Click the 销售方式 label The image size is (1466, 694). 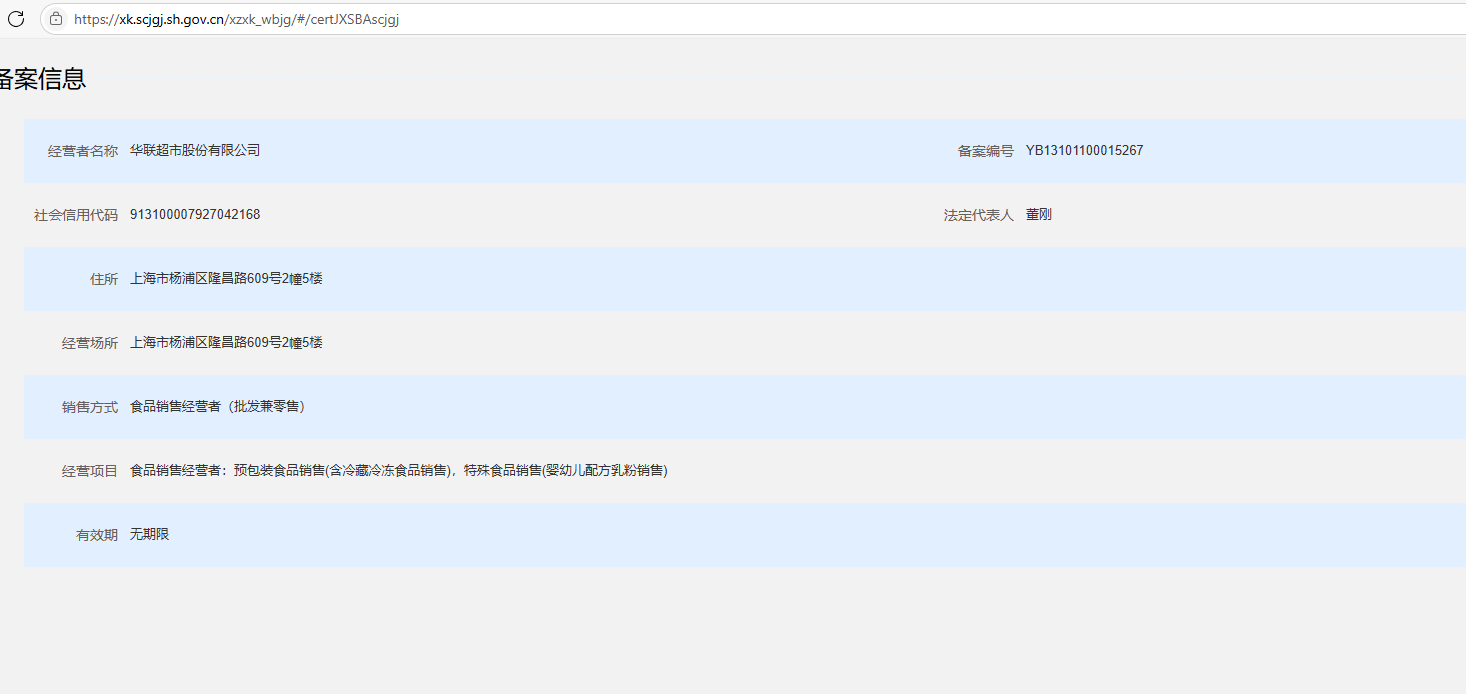point(90,407)
